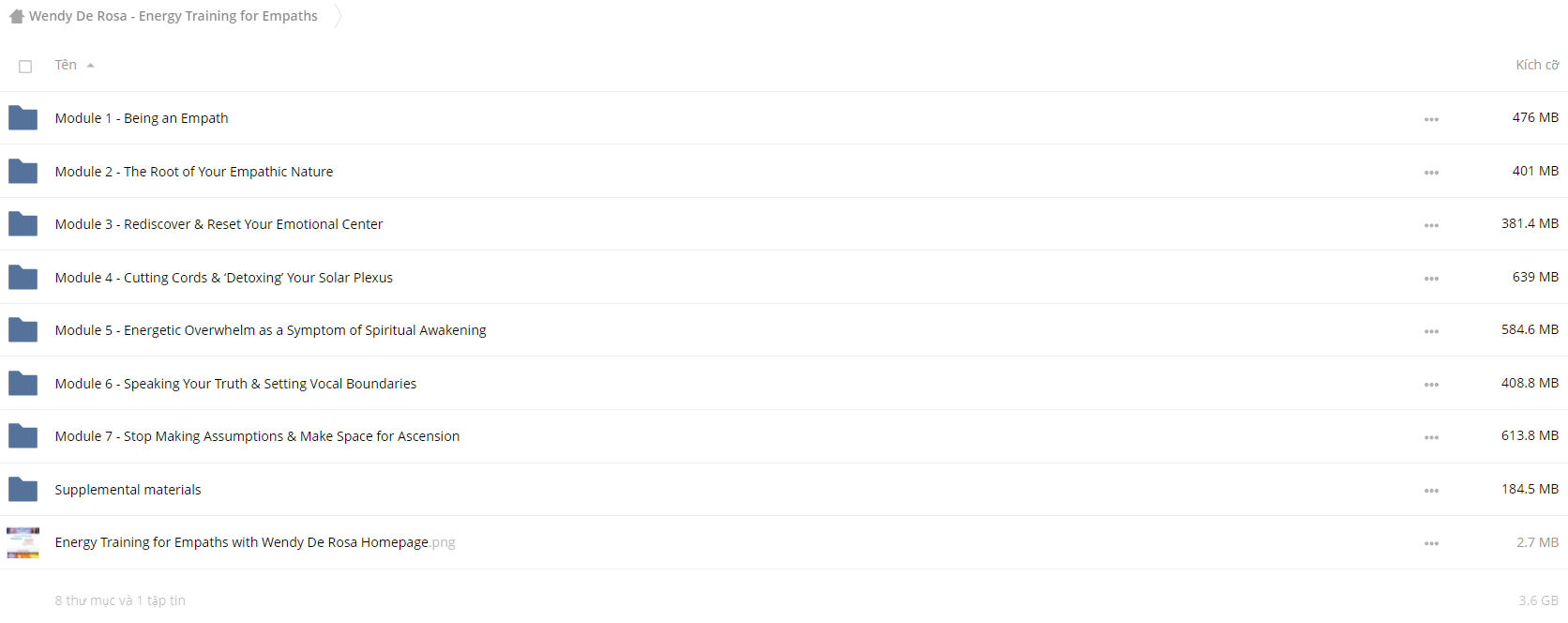Open more options for Module 7
The height and width of the screenshot is (623, 1568).
pyautogui.click(x=1431, y=437)
